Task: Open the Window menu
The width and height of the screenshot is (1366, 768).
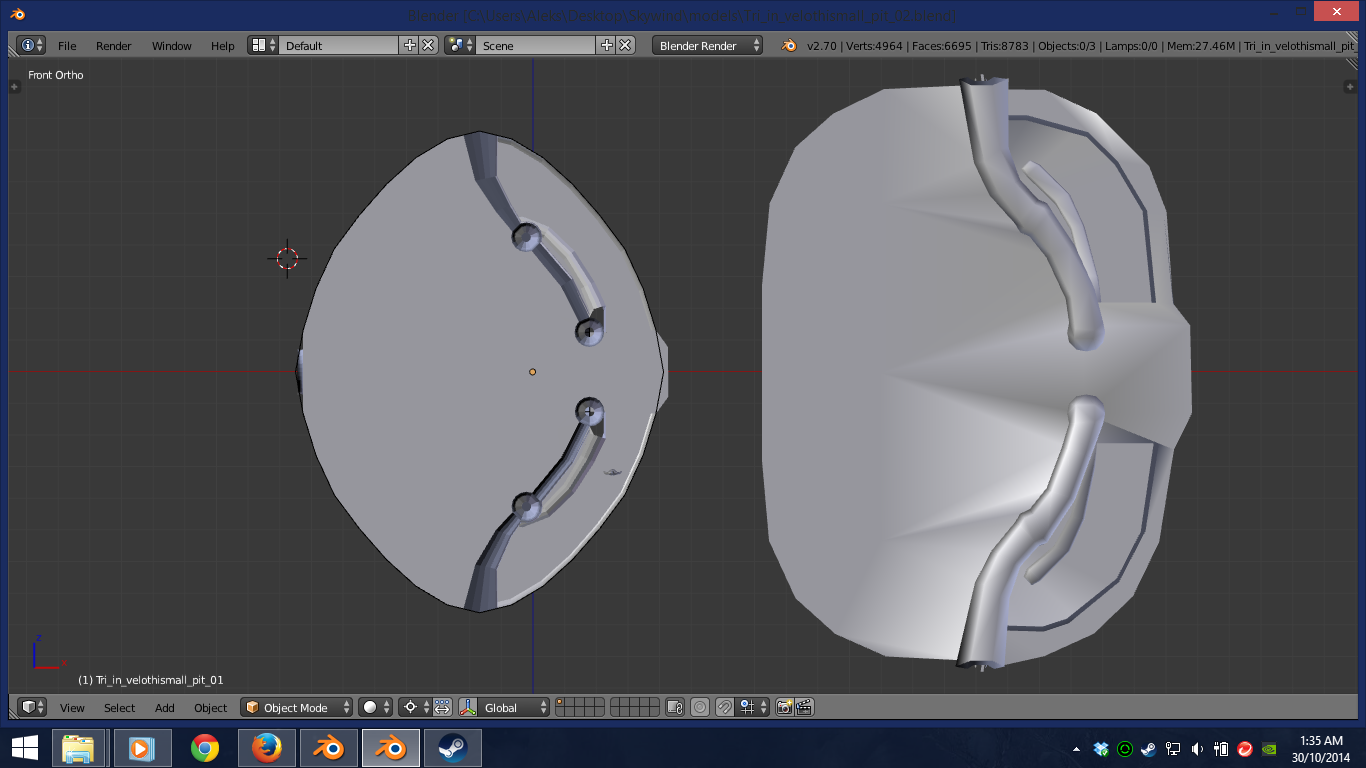Action: pyautogui.click(x=172, y=46)
